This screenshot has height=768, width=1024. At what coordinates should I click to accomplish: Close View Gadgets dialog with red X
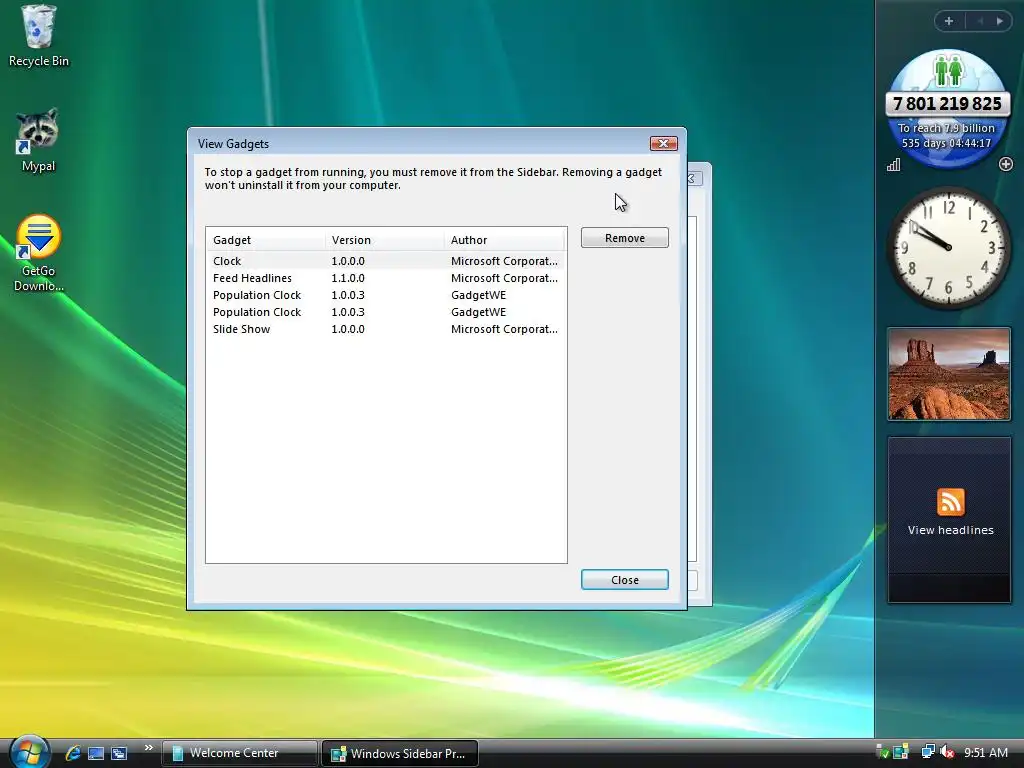(x=664, y=143)
